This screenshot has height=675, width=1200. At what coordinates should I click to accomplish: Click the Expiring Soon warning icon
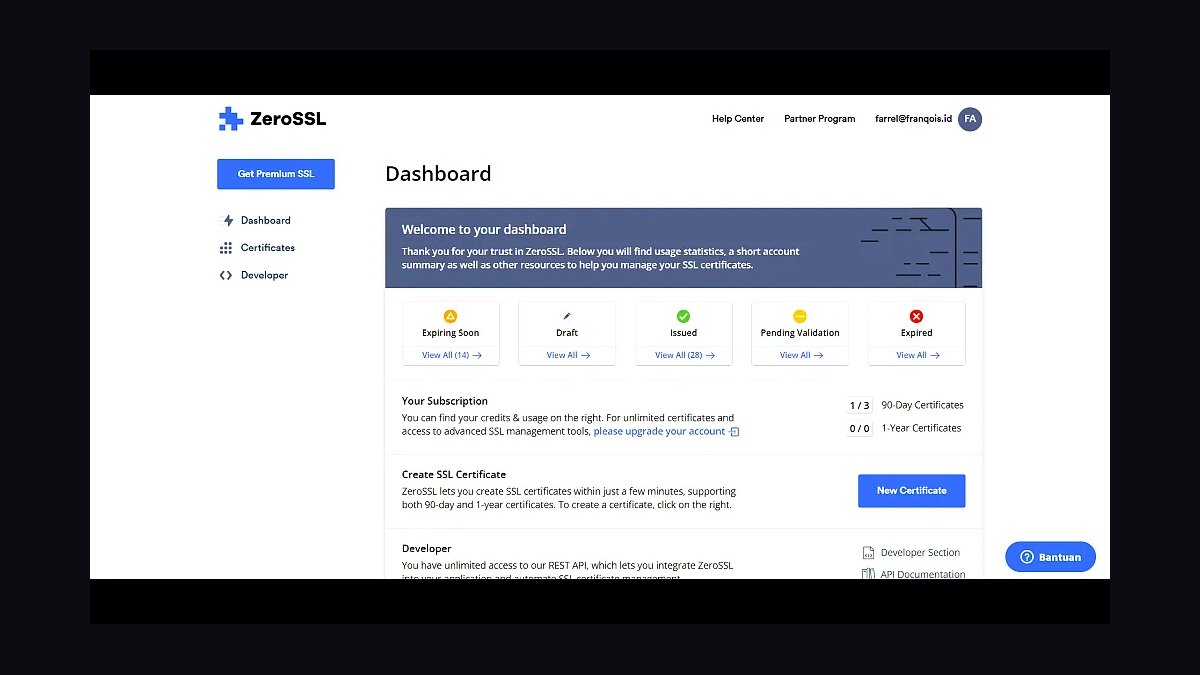pyautogui.click(x=450, y=316)
